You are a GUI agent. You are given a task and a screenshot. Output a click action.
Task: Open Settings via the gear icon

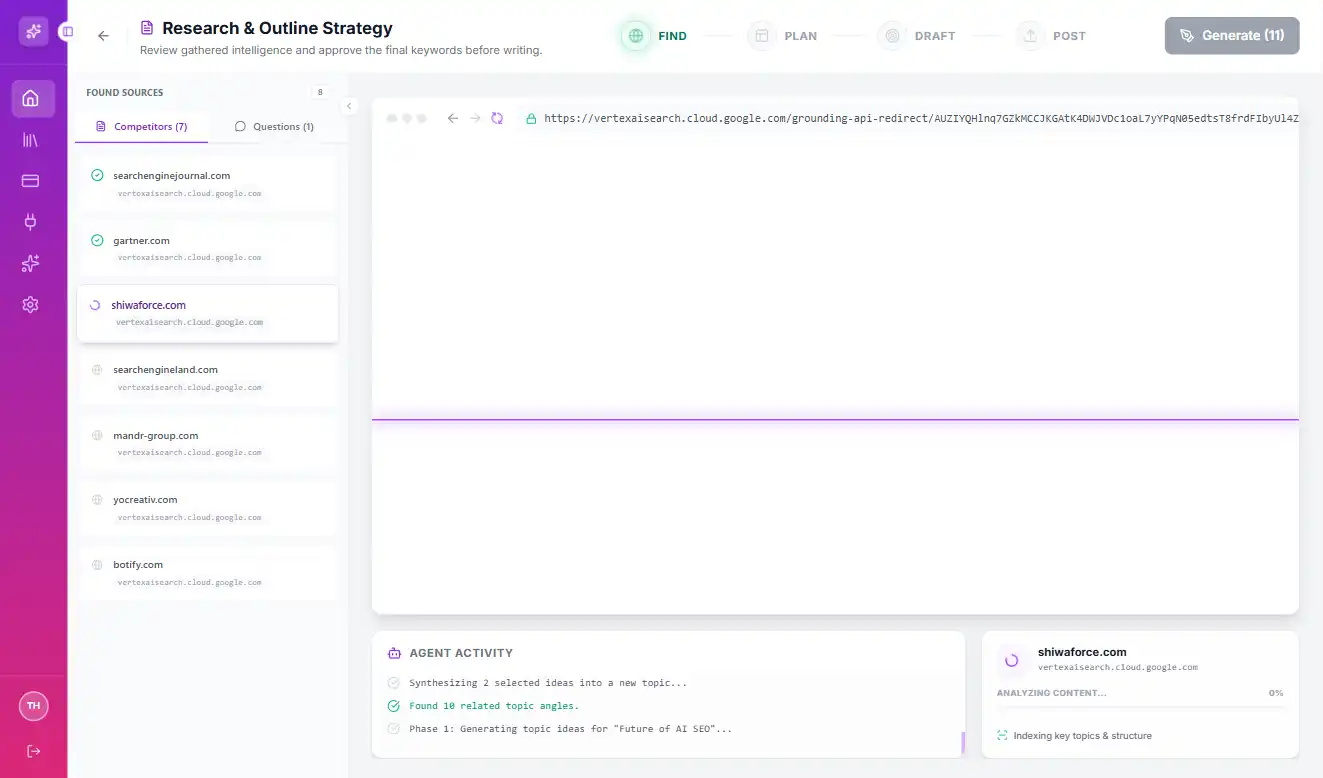pos(33,304)
